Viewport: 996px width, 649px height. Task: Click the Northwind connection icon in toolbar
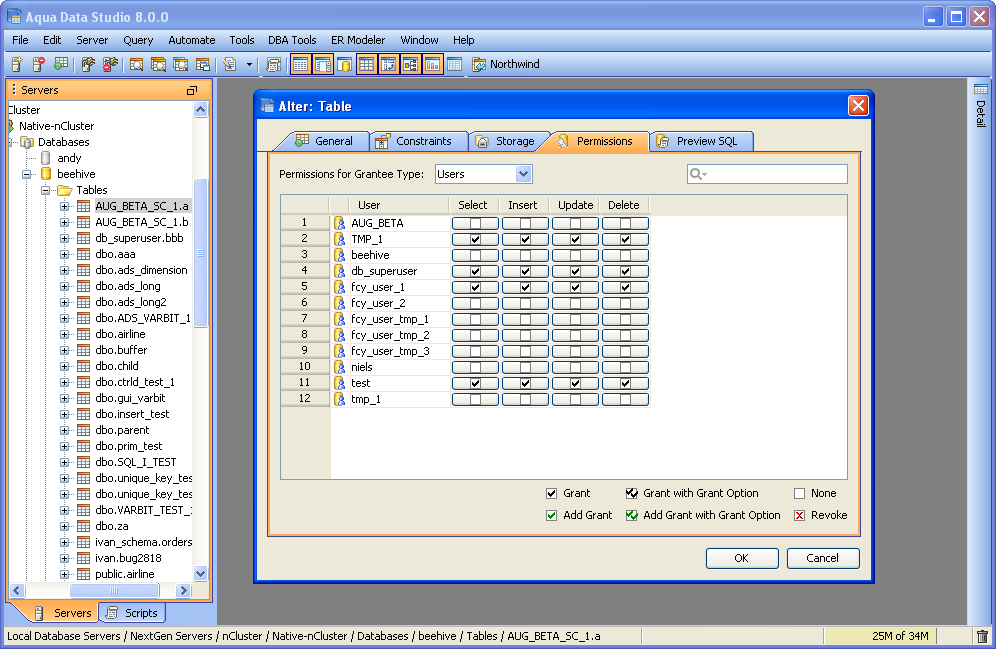click(479, 65)
